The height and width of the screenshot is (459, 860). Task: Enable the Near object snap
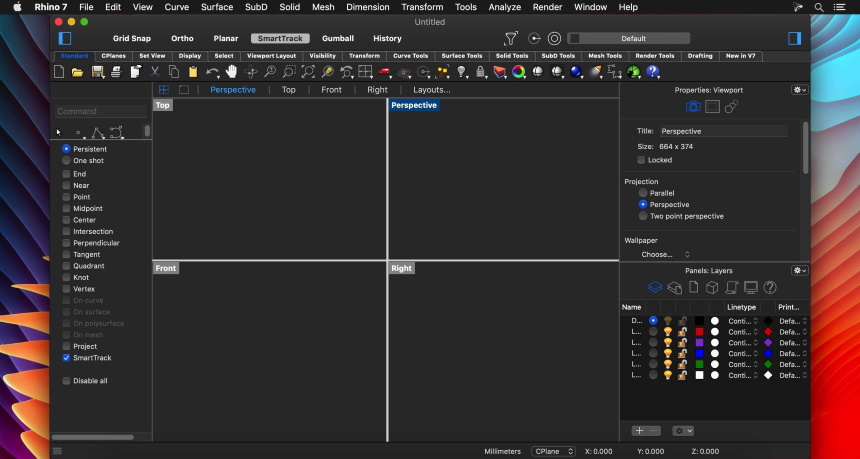[x=66, y=185]
